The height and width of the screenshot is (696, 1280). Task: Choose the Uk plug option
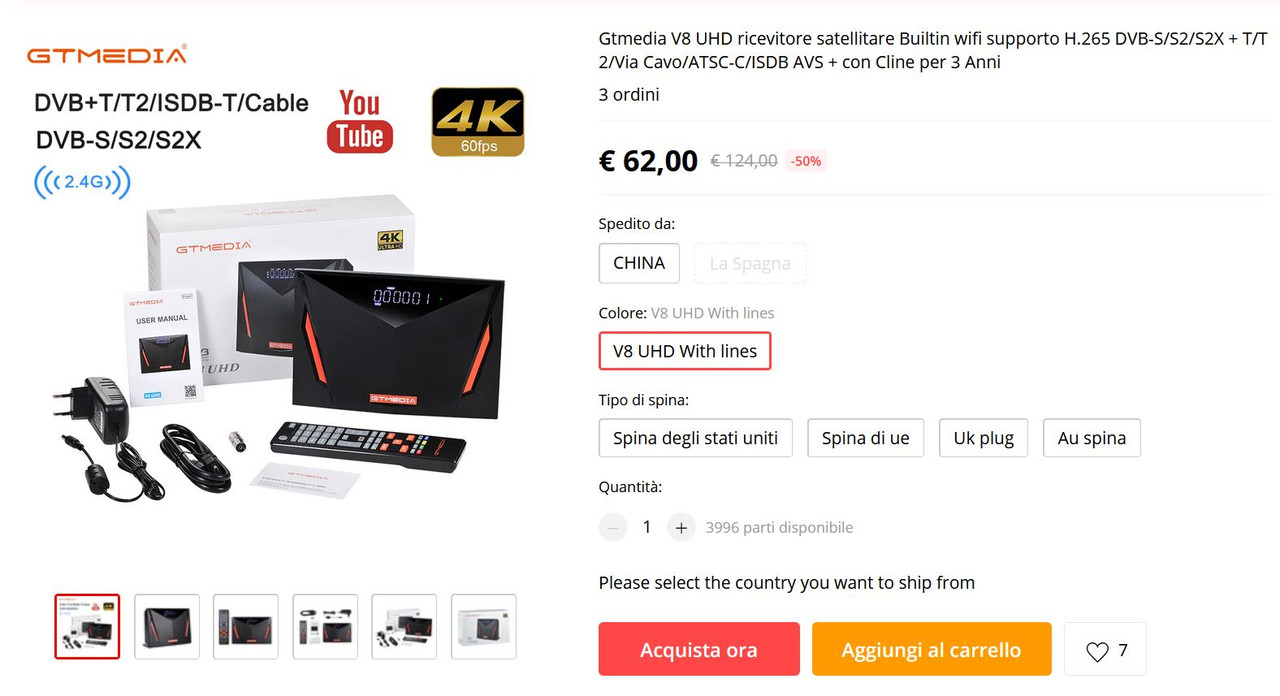(x=984, y=438)
